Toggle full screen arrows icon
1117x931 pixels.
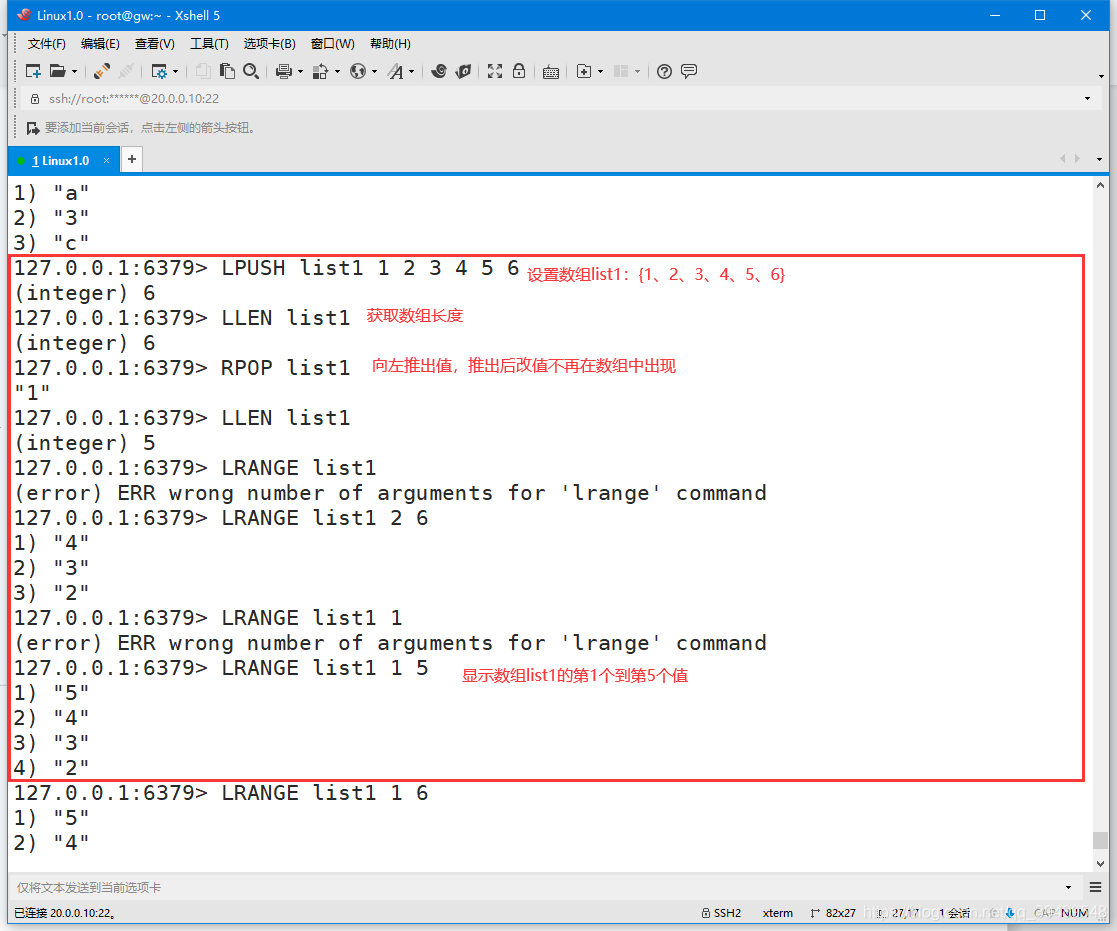pos(494,71)
